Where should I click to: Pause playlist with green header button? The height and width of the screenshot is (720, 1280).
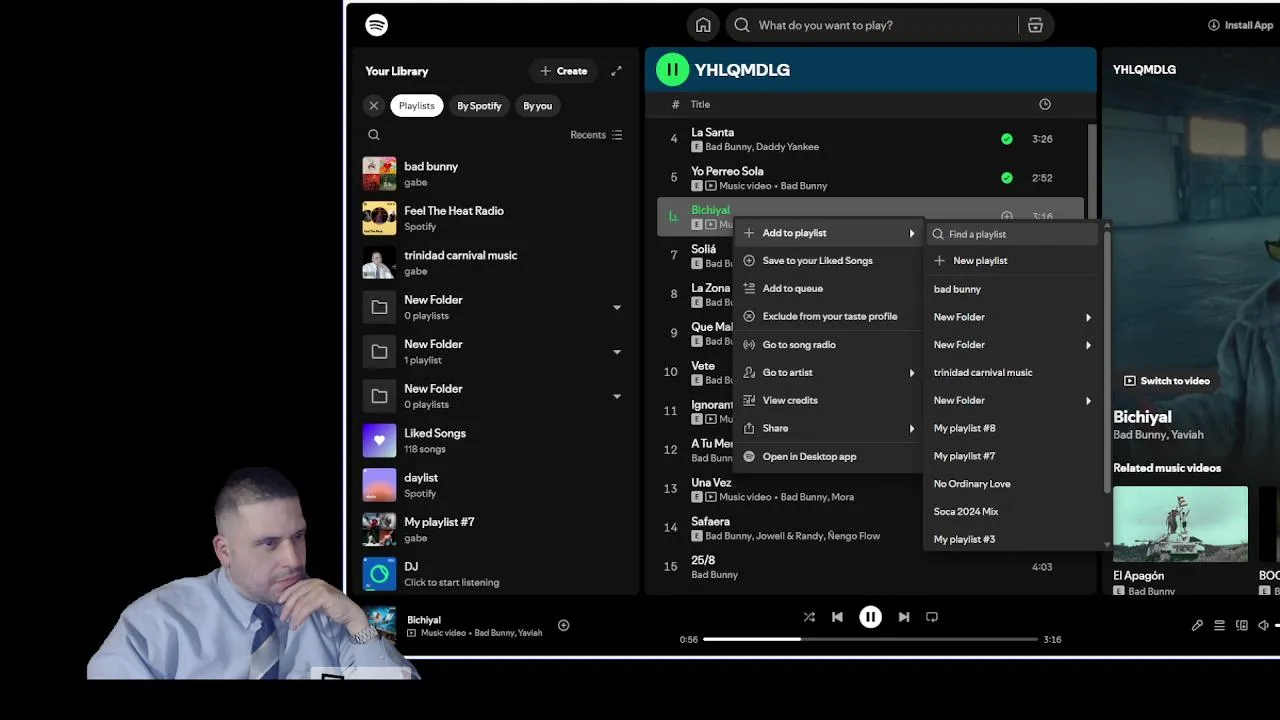pyautogui.click(x=672, y=69)
